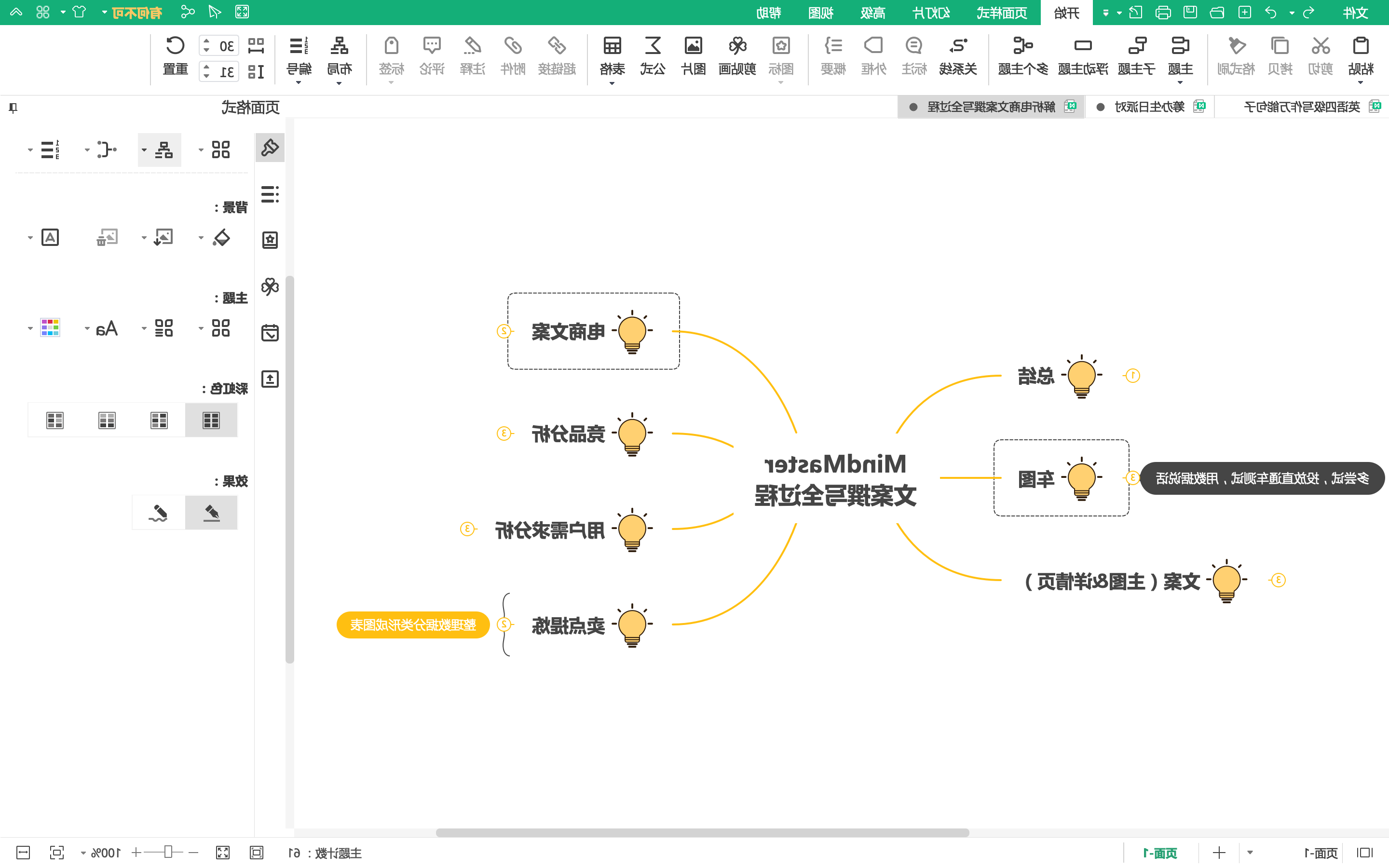Switch to the 幻灯片 slideshow tab
The image size is (1389, 868).
point(931,13)
